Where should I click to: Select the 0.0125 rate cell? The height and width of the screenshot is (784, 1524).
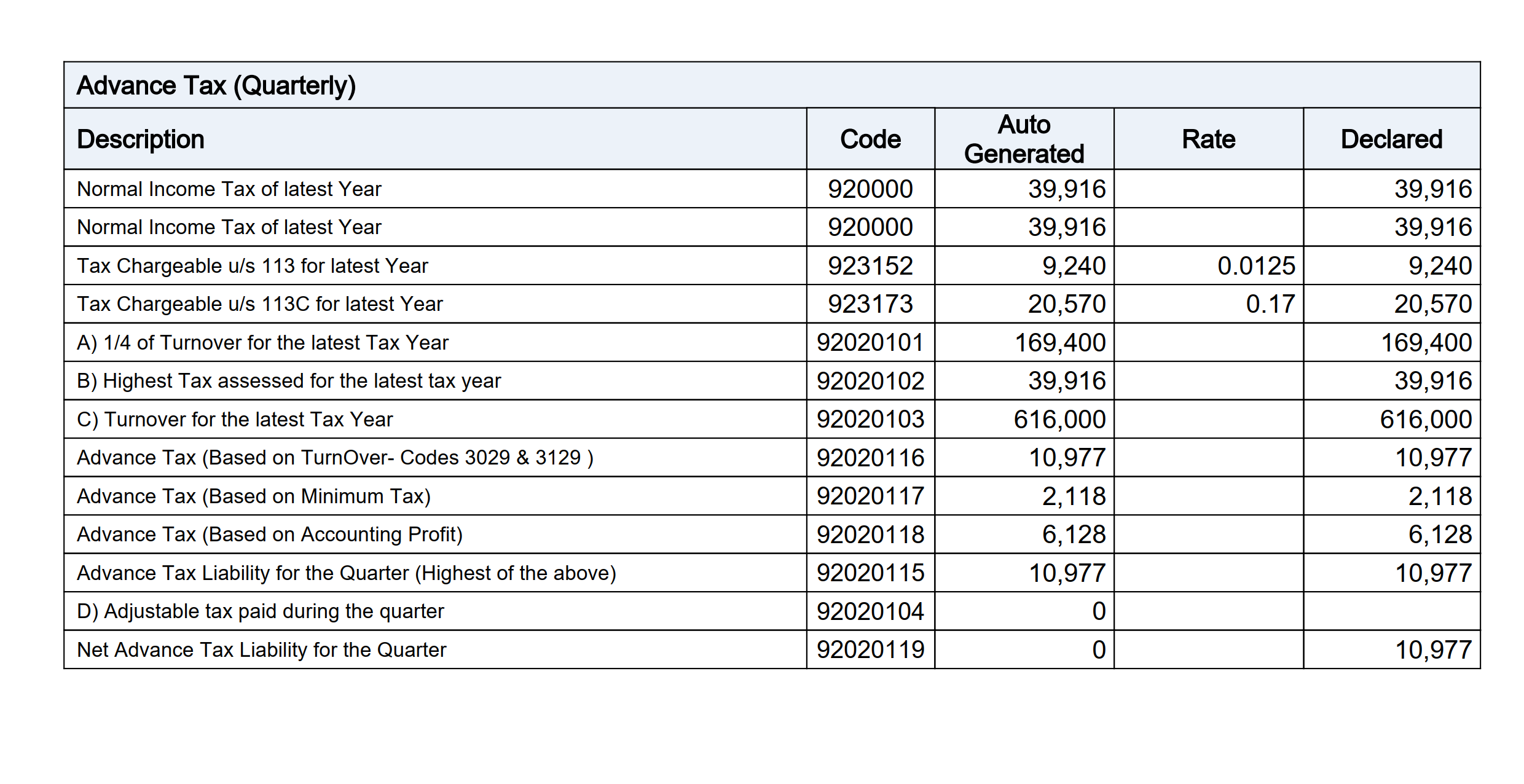point(1256,266)
